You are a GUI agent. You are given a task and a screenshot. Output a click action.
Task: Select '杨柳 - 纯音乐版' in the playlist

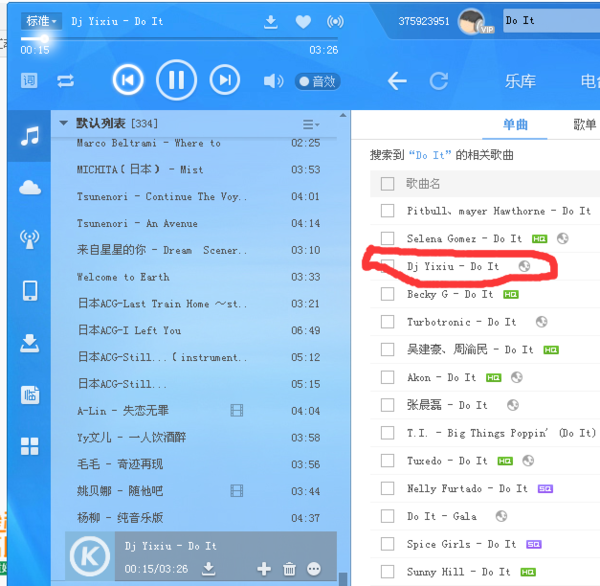[x=120, y=517]
